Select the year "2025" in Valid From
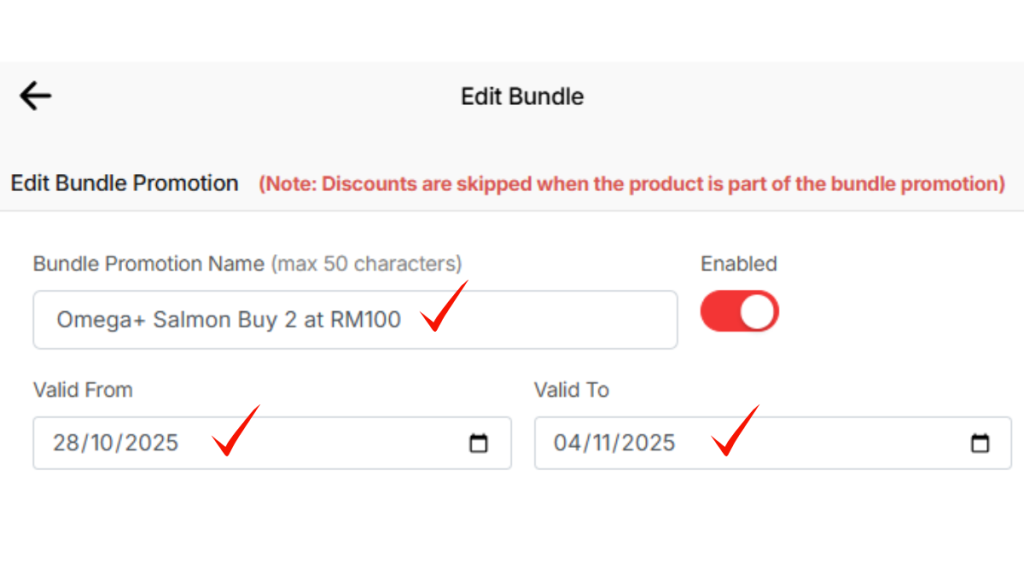 pyautogui.click(x=150, y=443)
